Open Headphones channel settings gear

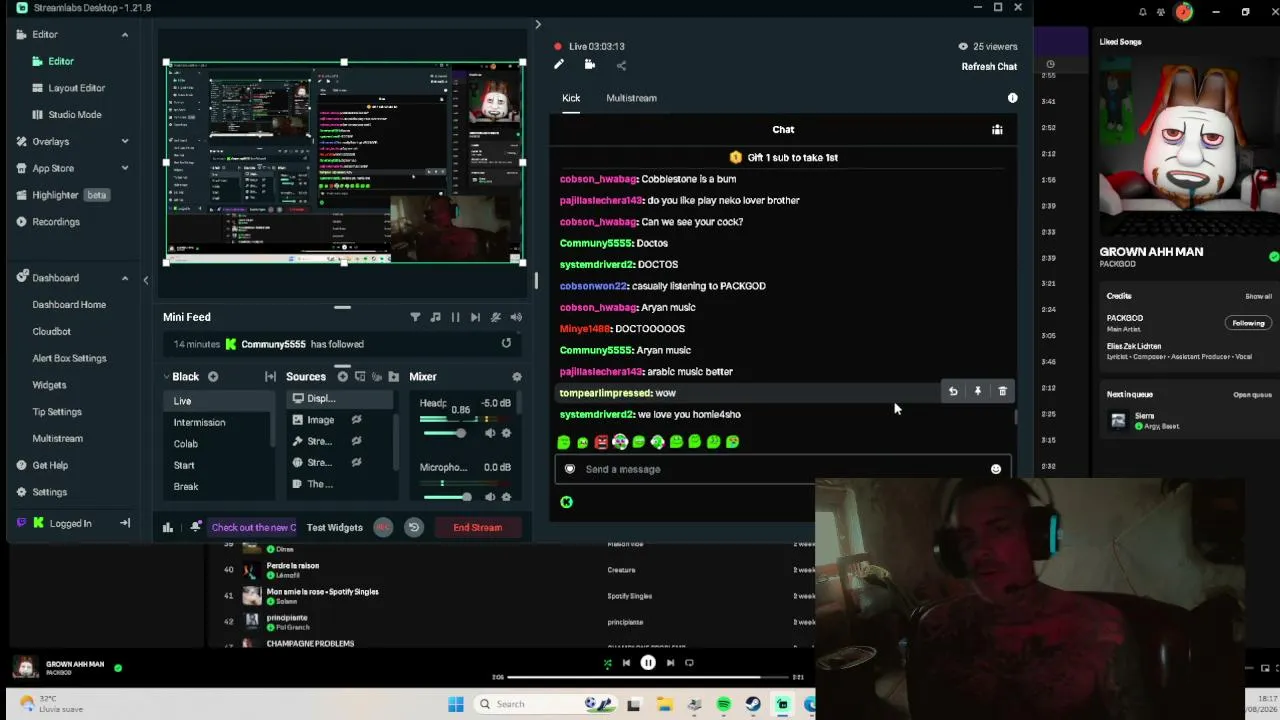pyautogui.click(x=506, y=433)
